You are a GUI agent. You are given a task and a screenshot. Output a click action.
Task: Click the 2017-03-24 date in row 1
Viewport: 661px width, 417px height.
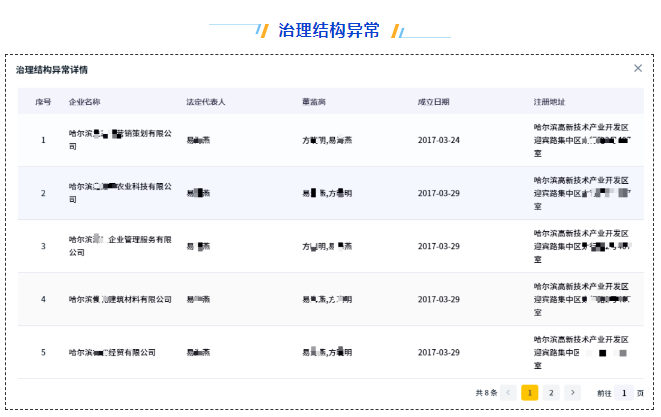click(438, 139)
